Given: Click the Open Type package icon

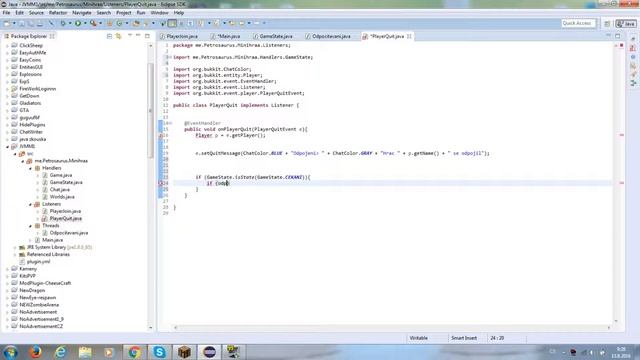Looking at the screenshot, I should [136, 23].
